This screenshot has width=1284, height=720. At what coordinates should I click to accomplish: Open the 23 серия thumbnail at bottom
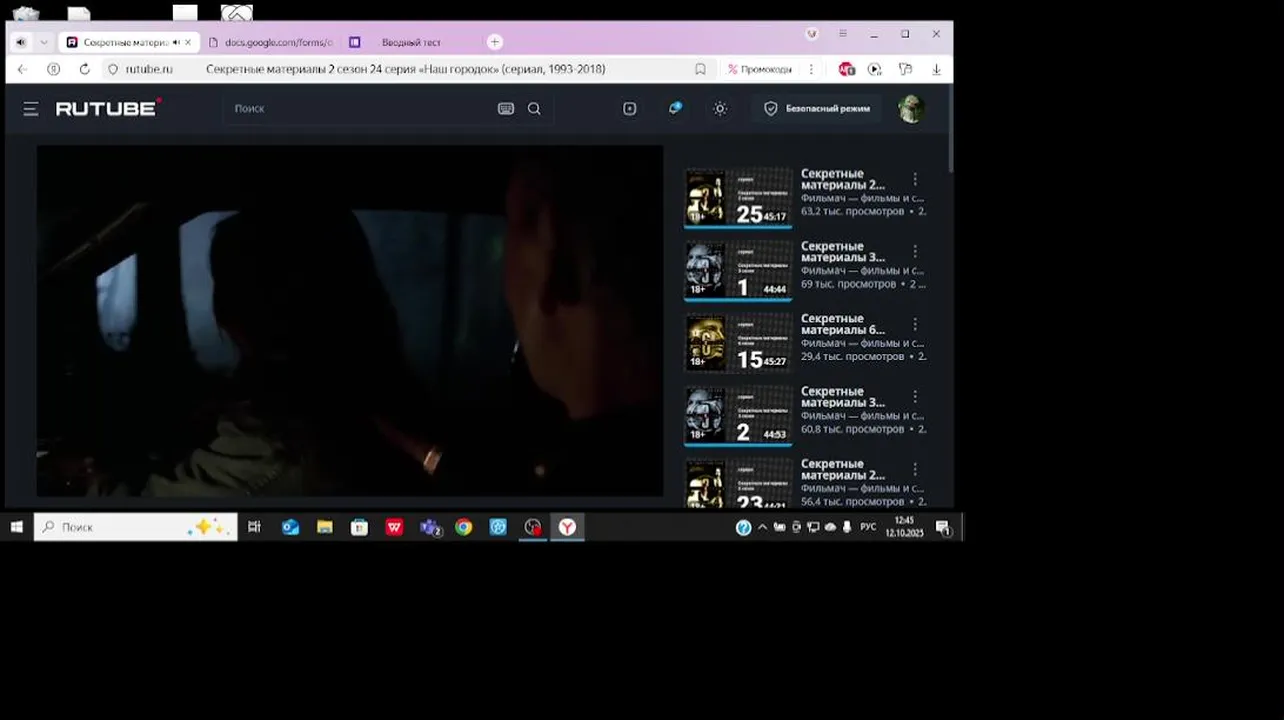tap(738, 483)
